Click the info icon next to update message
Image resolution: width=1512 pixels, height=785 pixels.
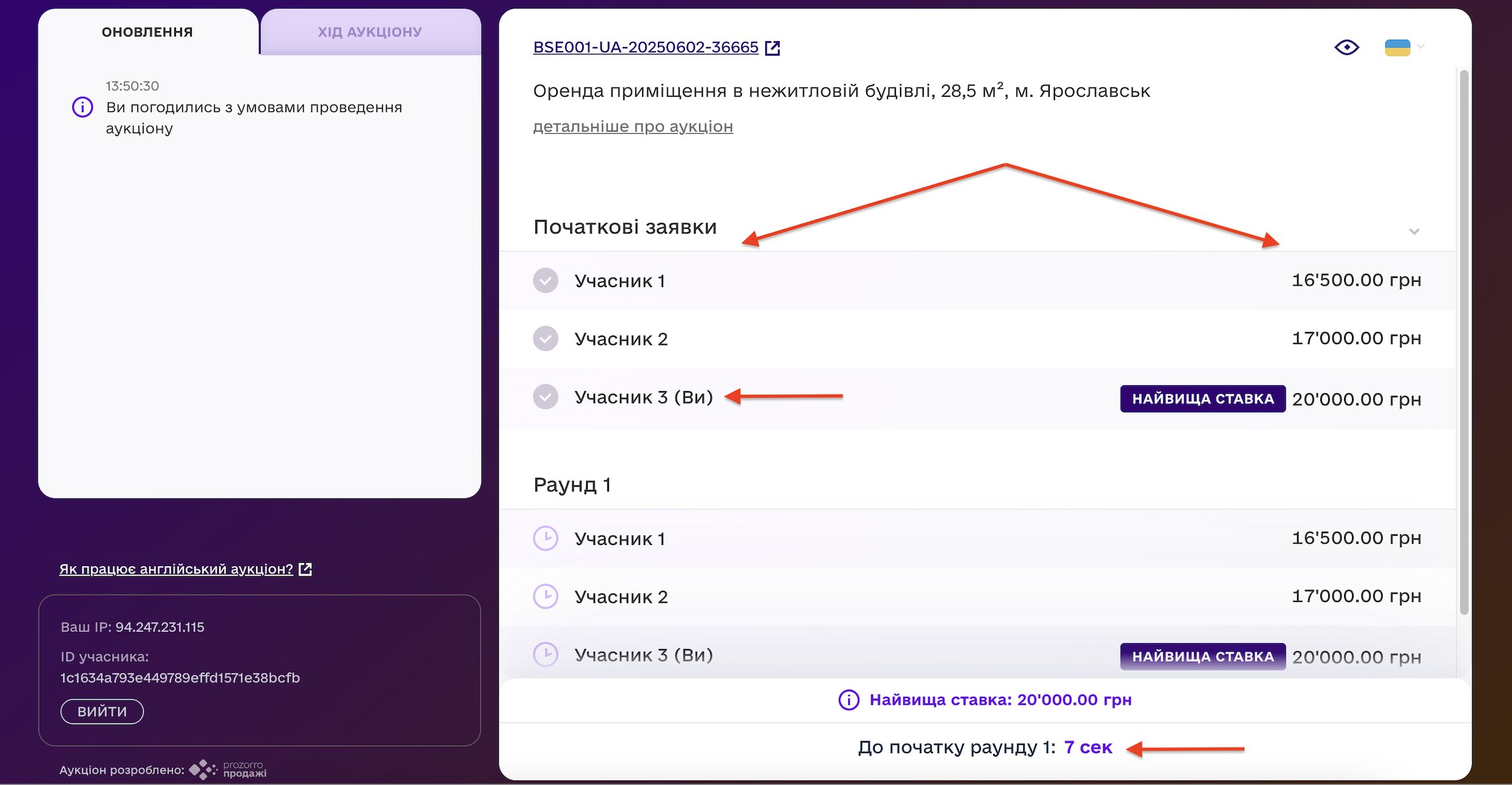click(82, 107)
